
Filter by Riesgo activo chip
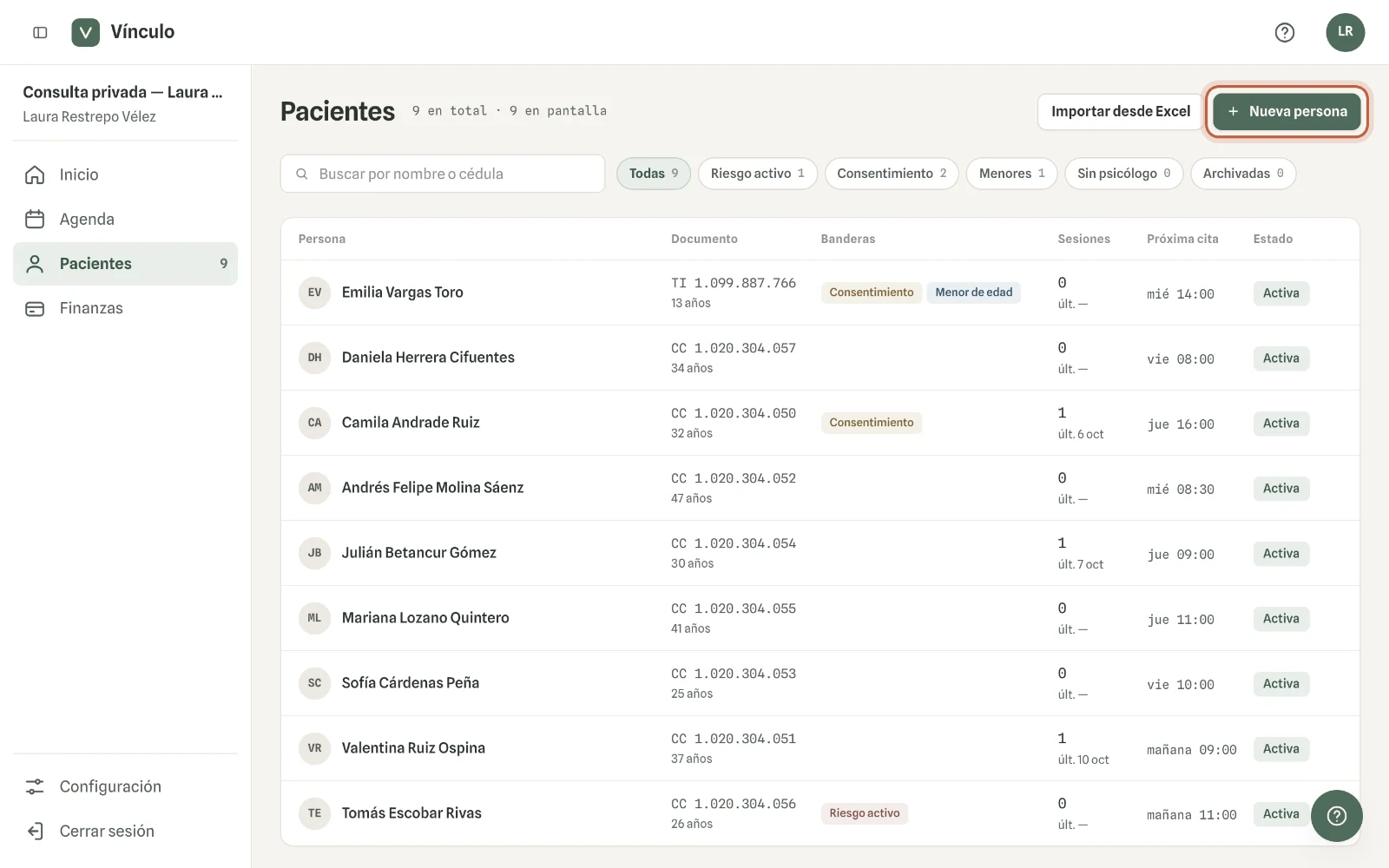(x=758, y=174)
